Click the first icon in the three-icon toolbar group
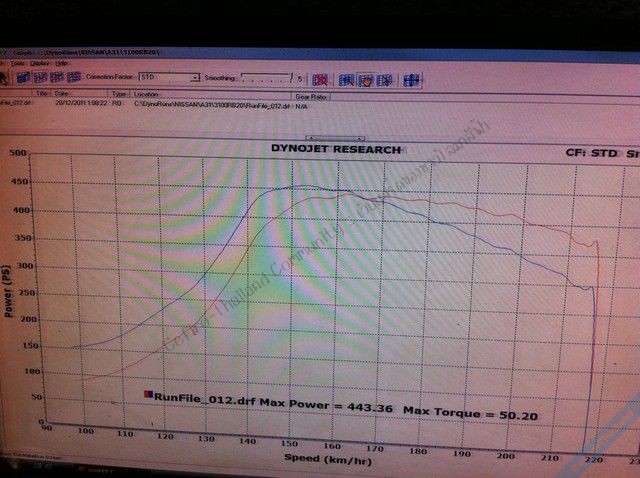 tap(346, 79)
